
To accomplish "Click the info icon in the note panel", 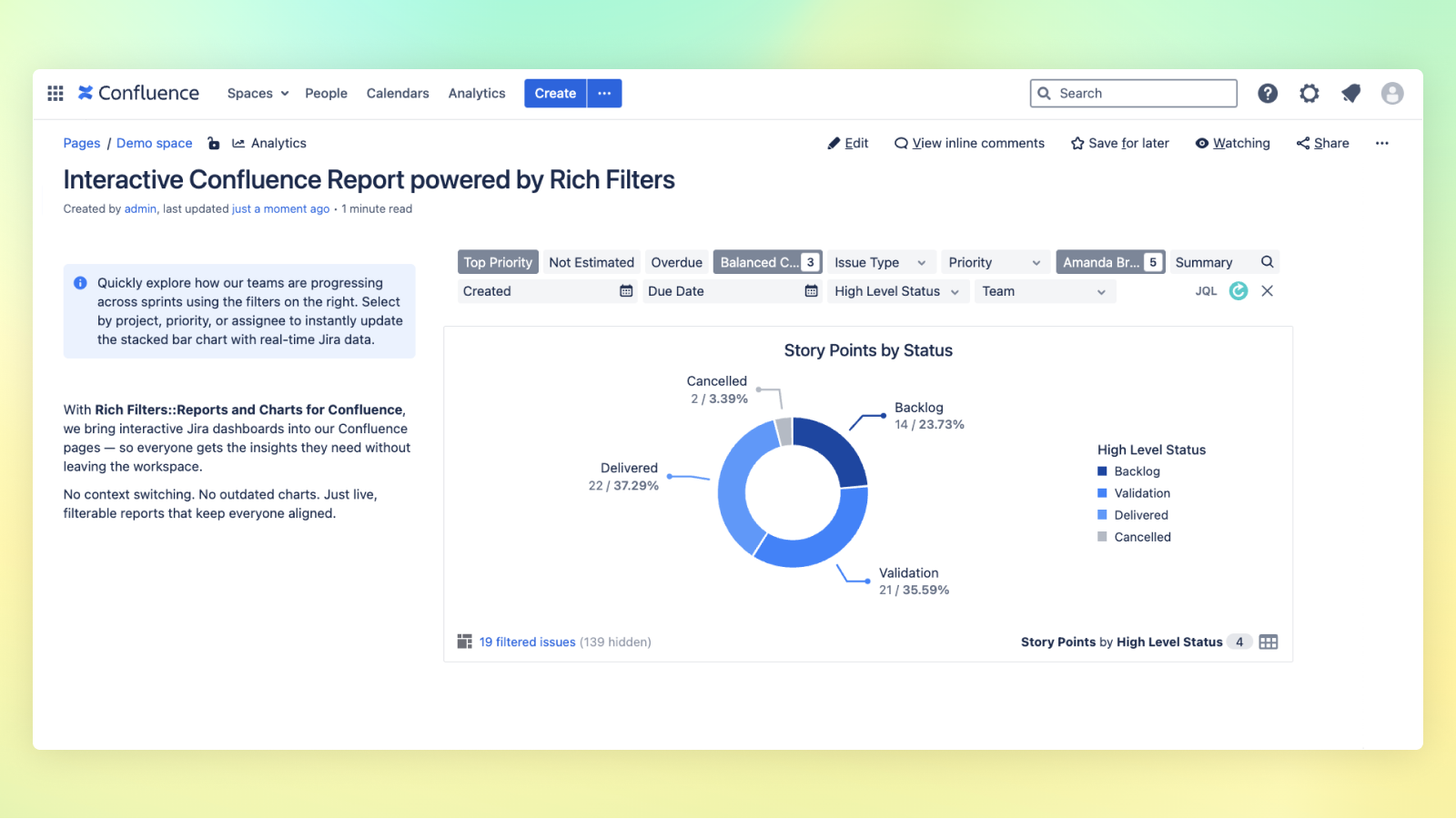I will click(80, 283).
